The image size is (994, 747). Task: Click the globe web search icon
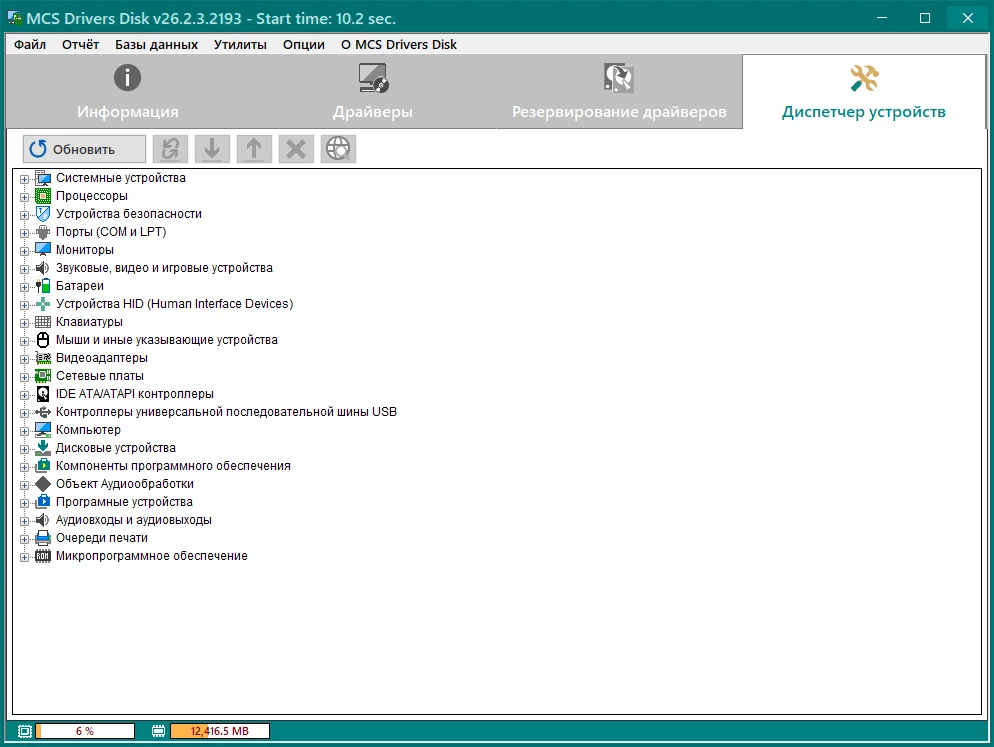point(338,149)
